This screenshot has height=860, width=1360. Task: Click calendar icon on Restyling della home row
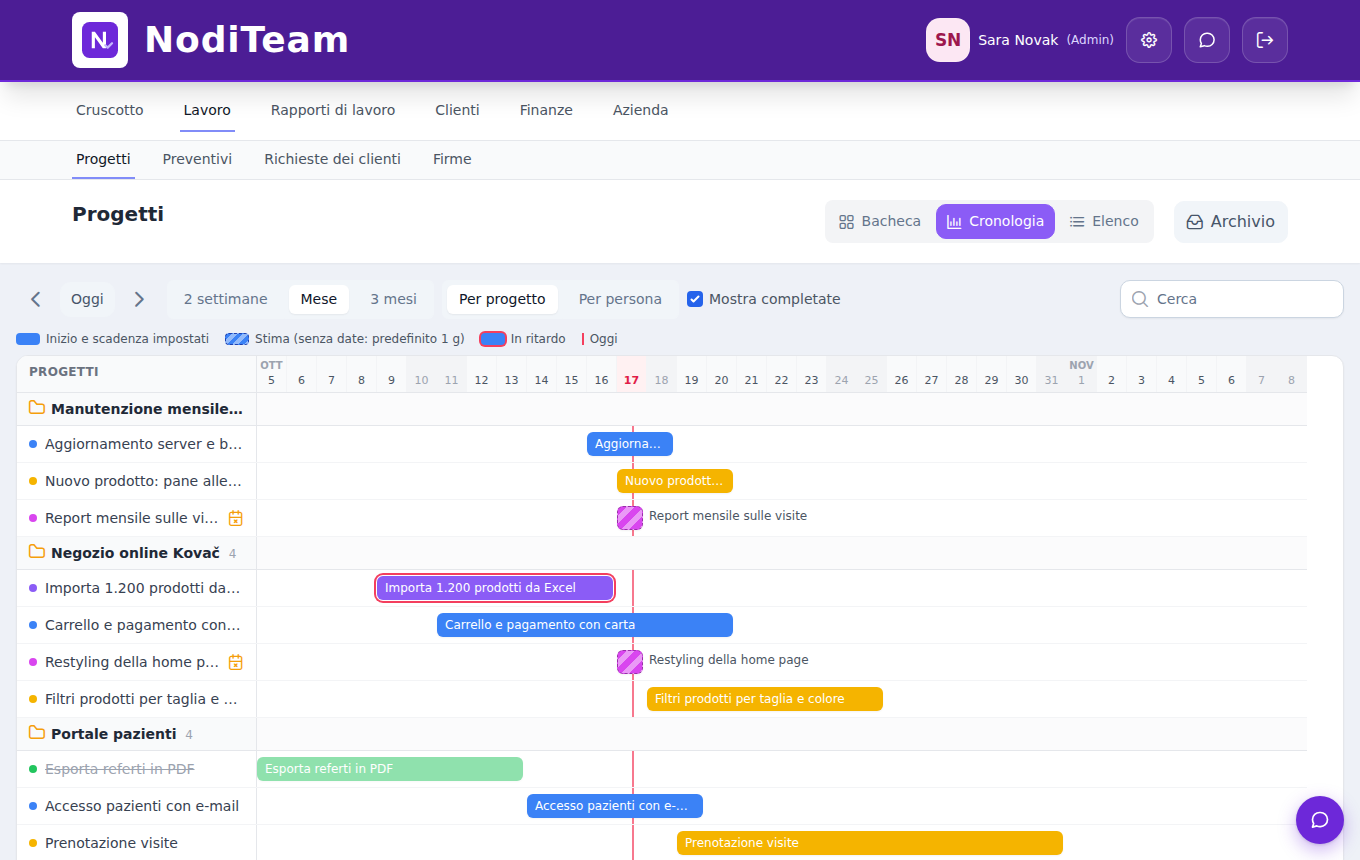pos(236,662)
